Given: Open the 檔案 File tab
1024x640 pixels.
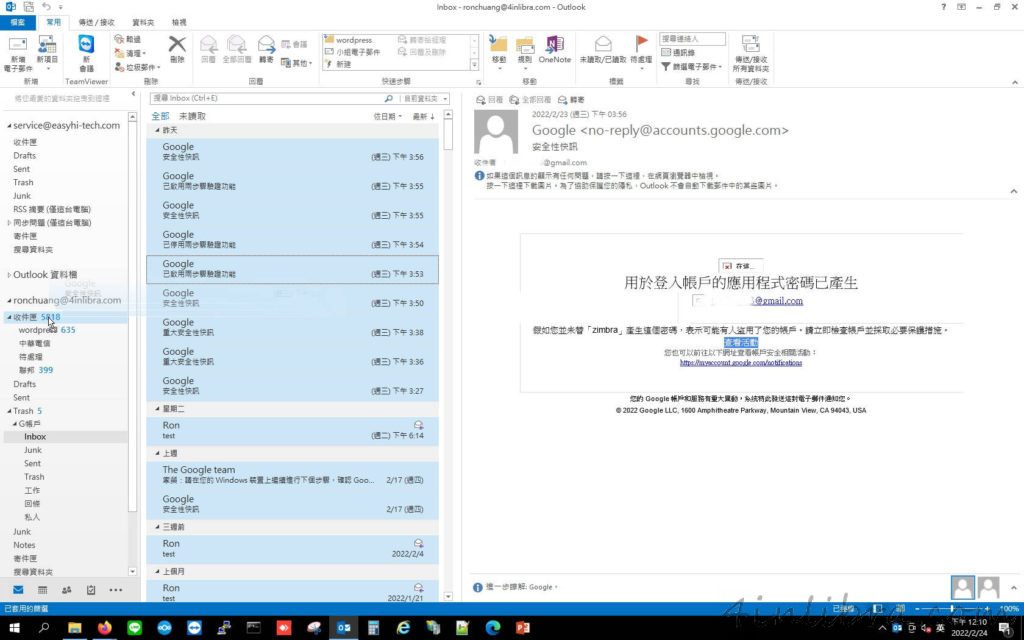Looking at the screenshot, I should 18,22.
